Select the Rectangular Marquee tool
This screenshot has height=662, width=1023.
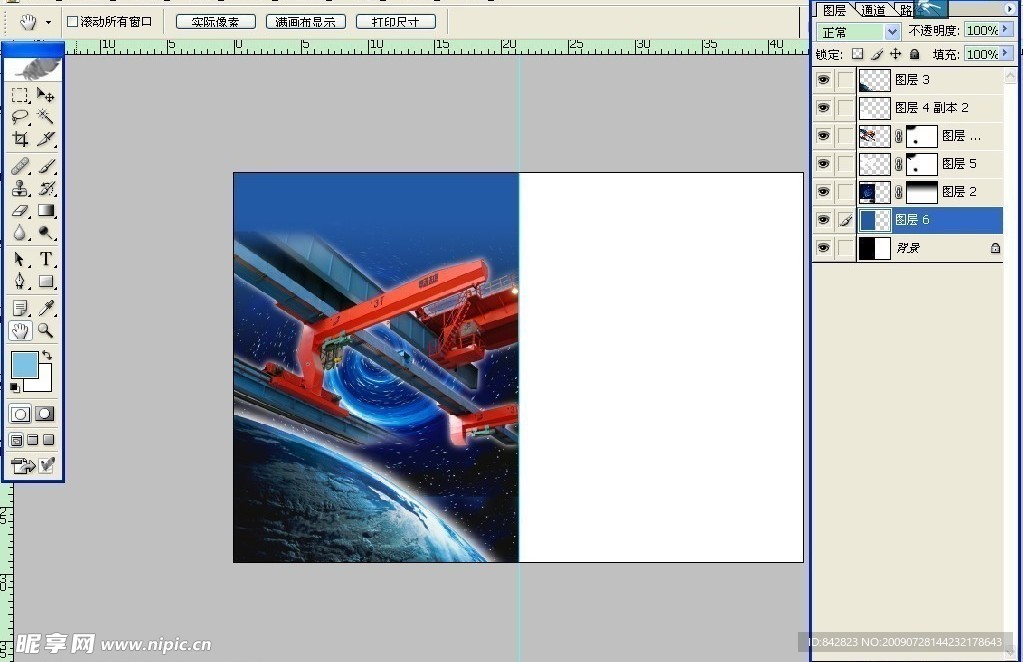(20, 95)
